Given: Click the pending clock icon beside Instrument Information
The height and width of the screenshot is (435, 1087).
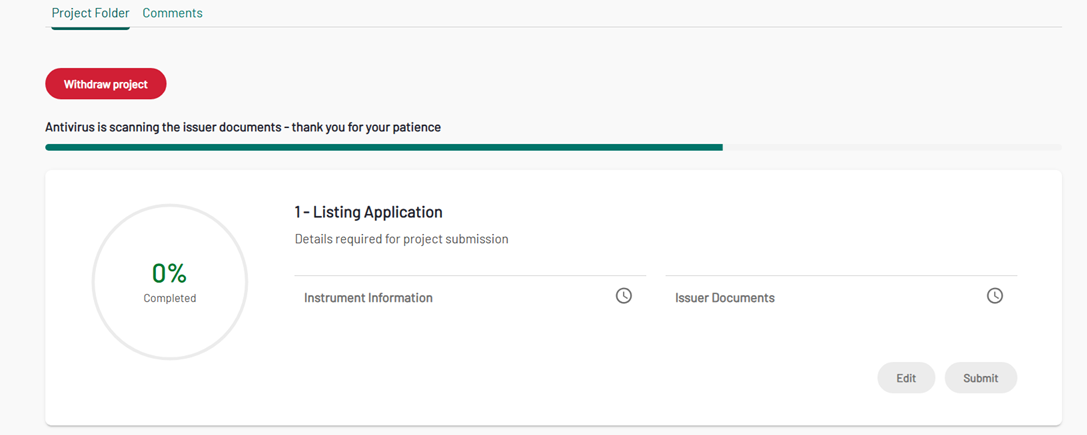Looking at the screenshot, I should click(624, 296).
